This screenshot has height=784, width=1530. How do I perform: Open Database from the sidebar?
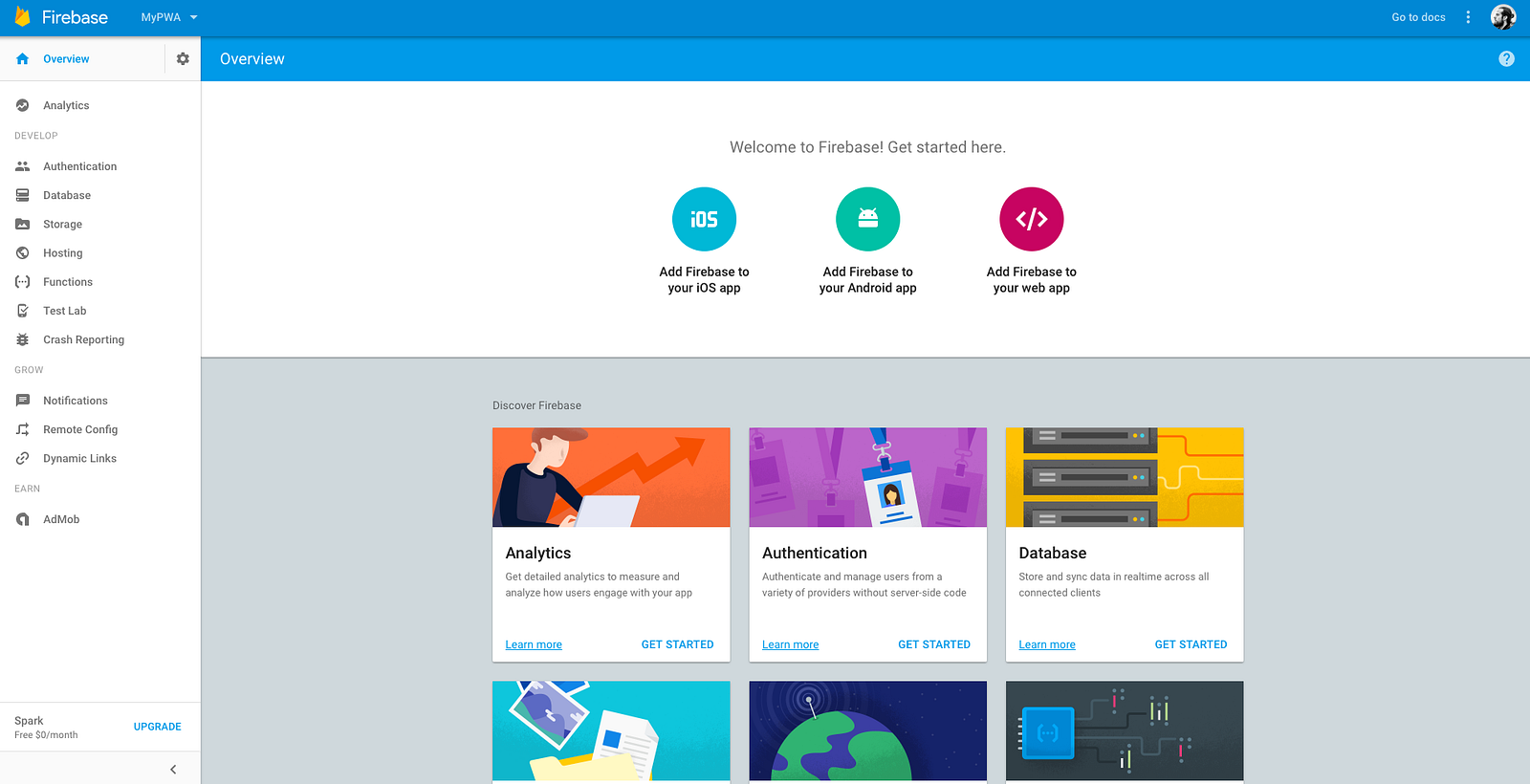tap(67, 195)
